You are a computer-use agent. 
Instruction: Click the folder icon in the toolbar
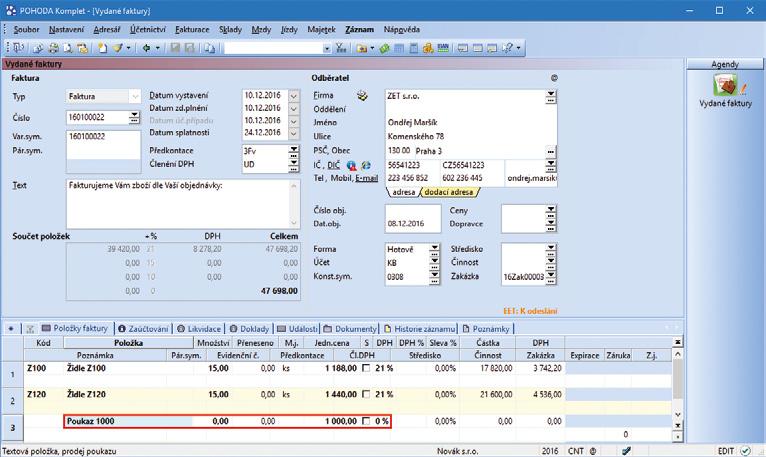pos(362,48)
